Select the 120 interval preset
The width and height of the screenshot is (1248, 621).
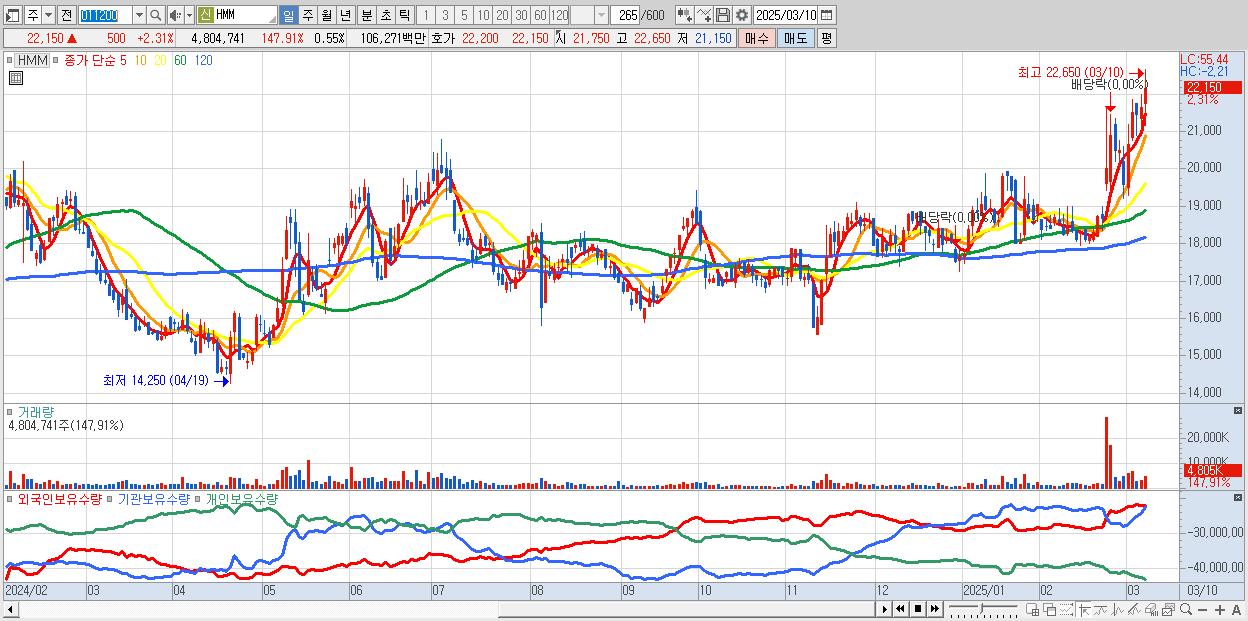pos(559,15)
